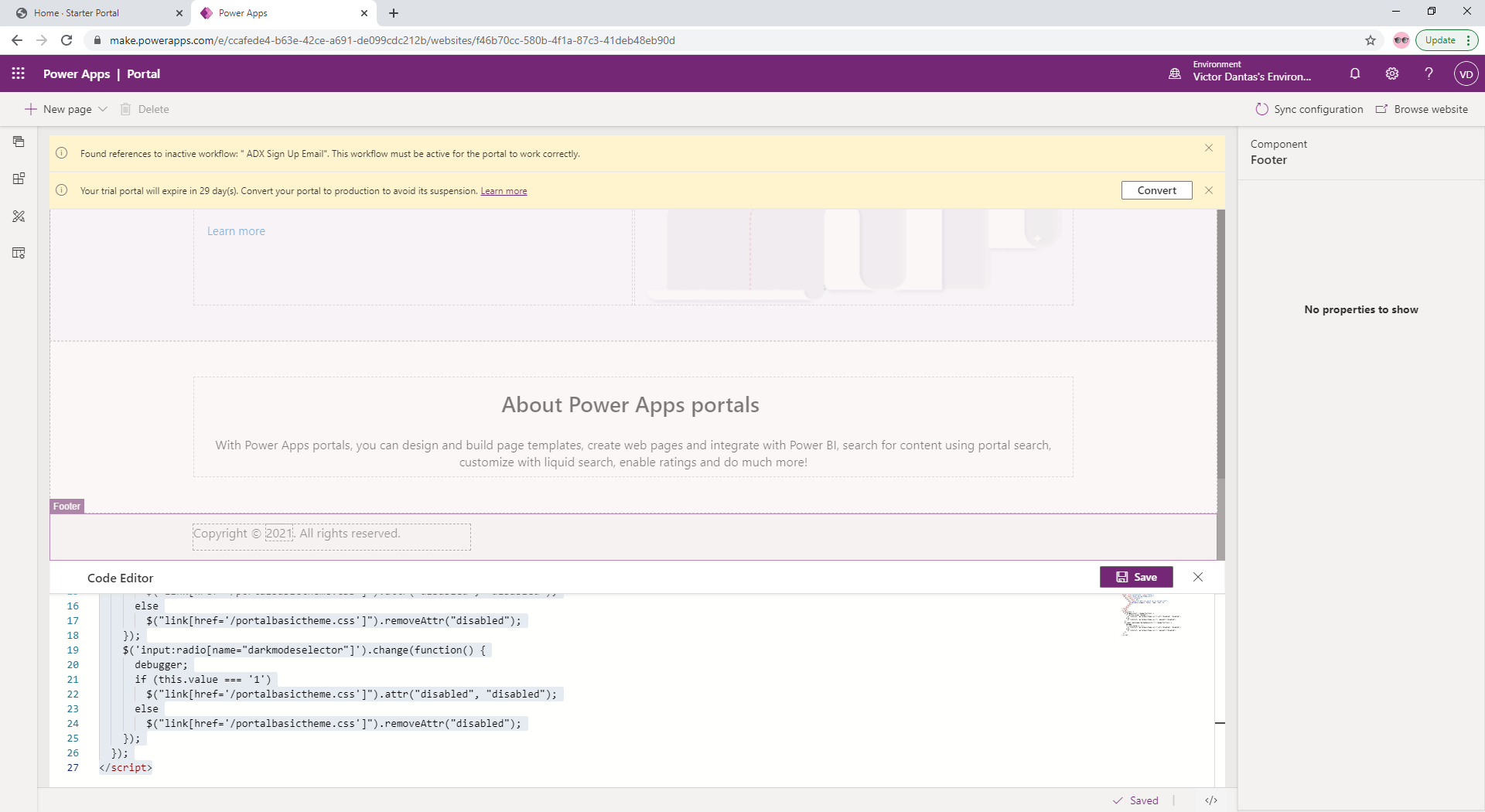Screen dimensions: 1485x812
Task: Save the code editor changes
Action: tap(1136, 577)
